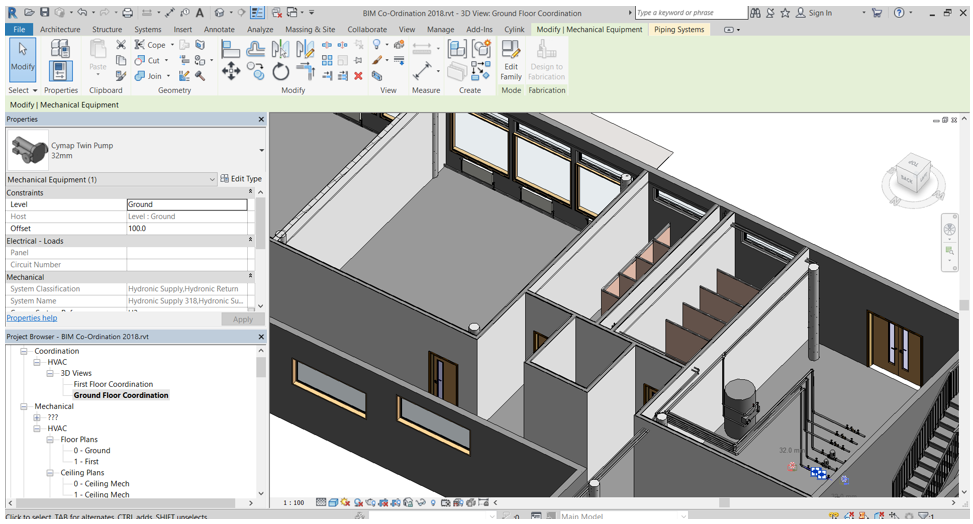Expand the ??? node under Mechanical
973x524 pixels.
[37, 417]
